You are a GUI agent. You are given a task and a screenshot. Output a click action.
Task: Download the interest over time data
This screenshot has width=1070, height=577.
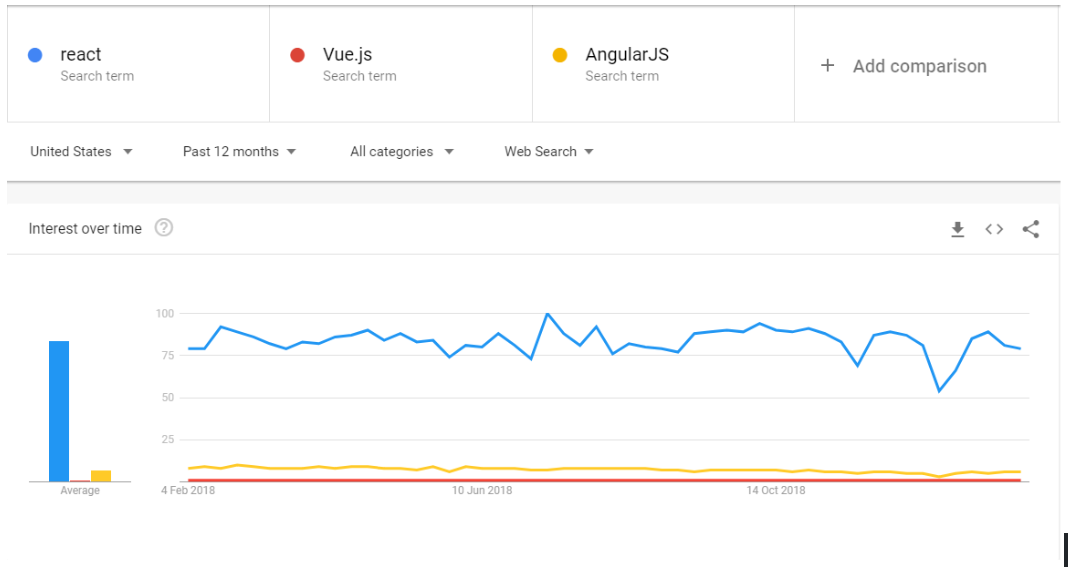point(957,229)
